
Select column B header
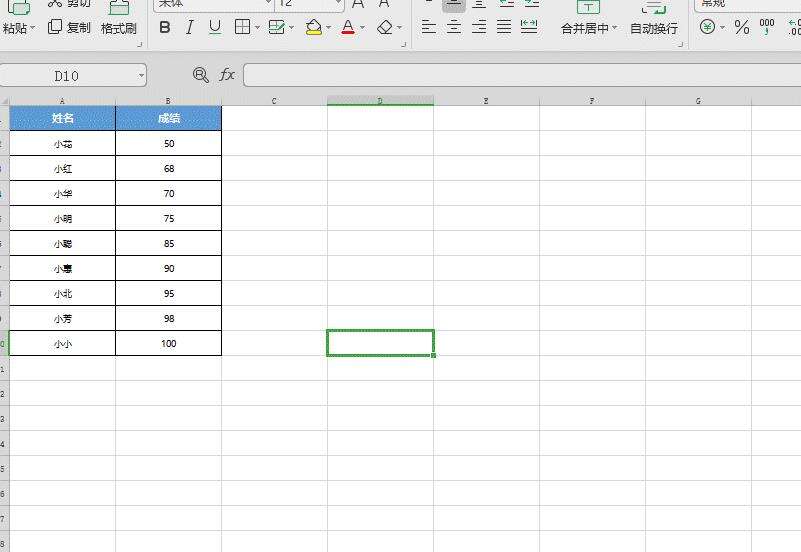[x=169, y=101]
